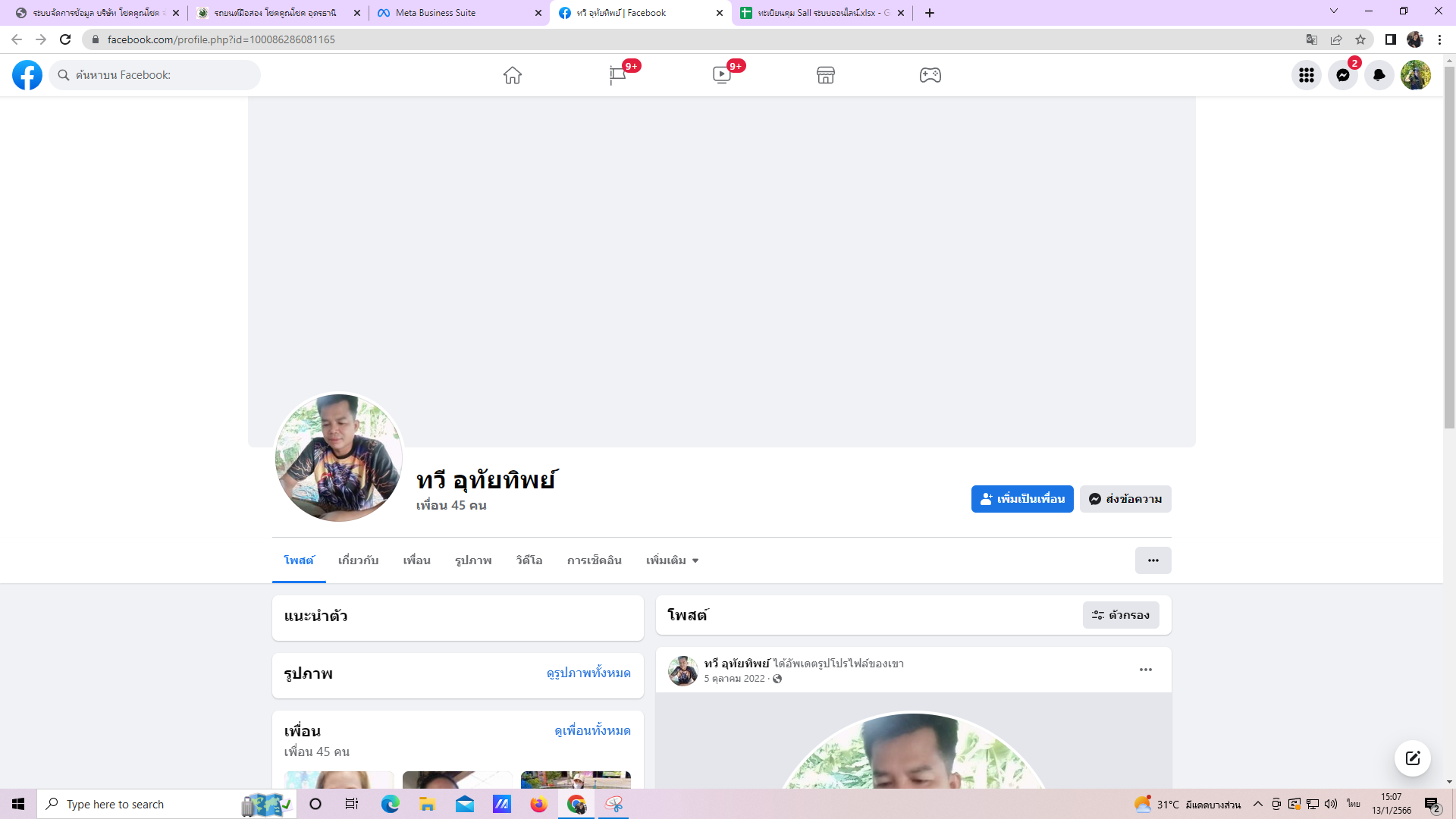This screenshot has width=1456, height=819.
Task: Click the new message compose icon
Action: click(1412, 758)
